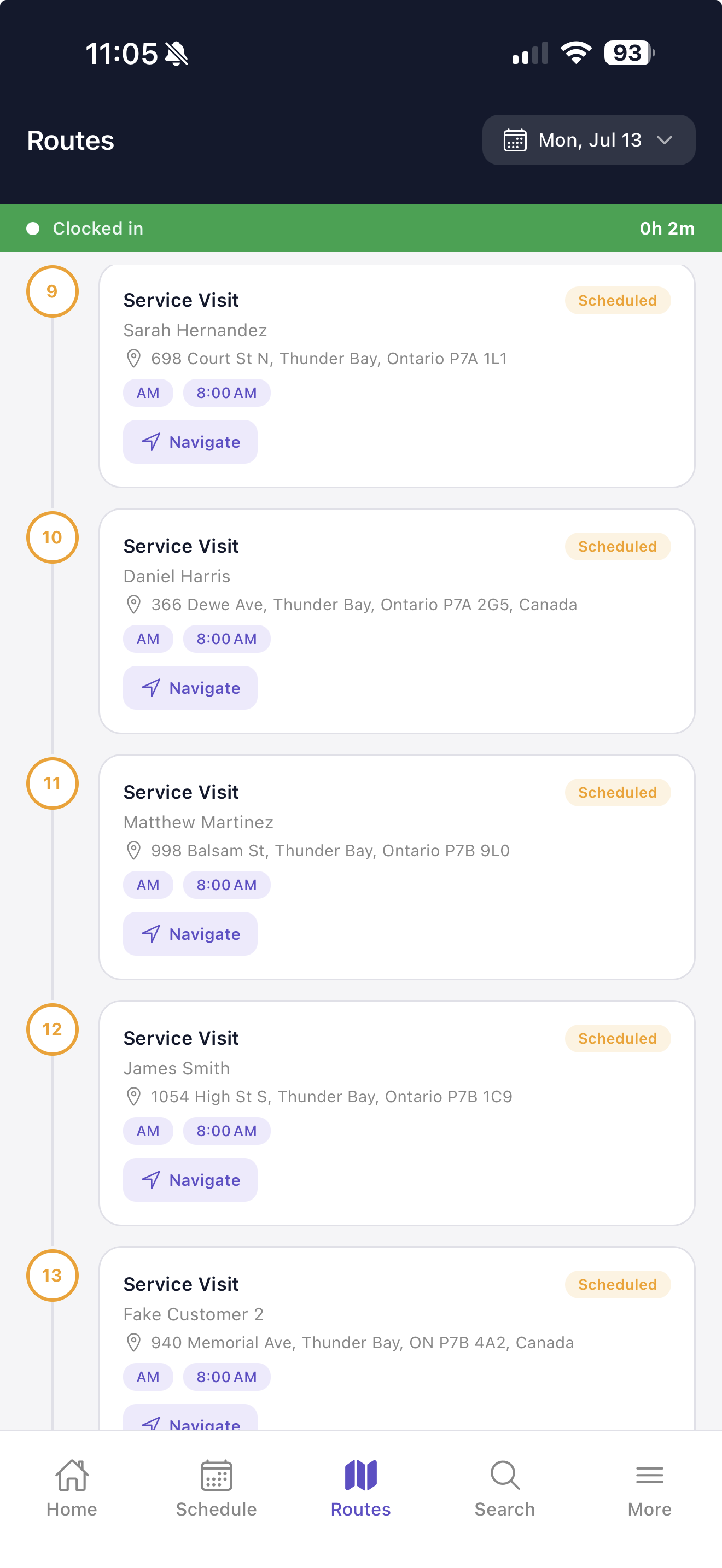
Task: Open the More hamburger menu
Action: click(650, 1475)
